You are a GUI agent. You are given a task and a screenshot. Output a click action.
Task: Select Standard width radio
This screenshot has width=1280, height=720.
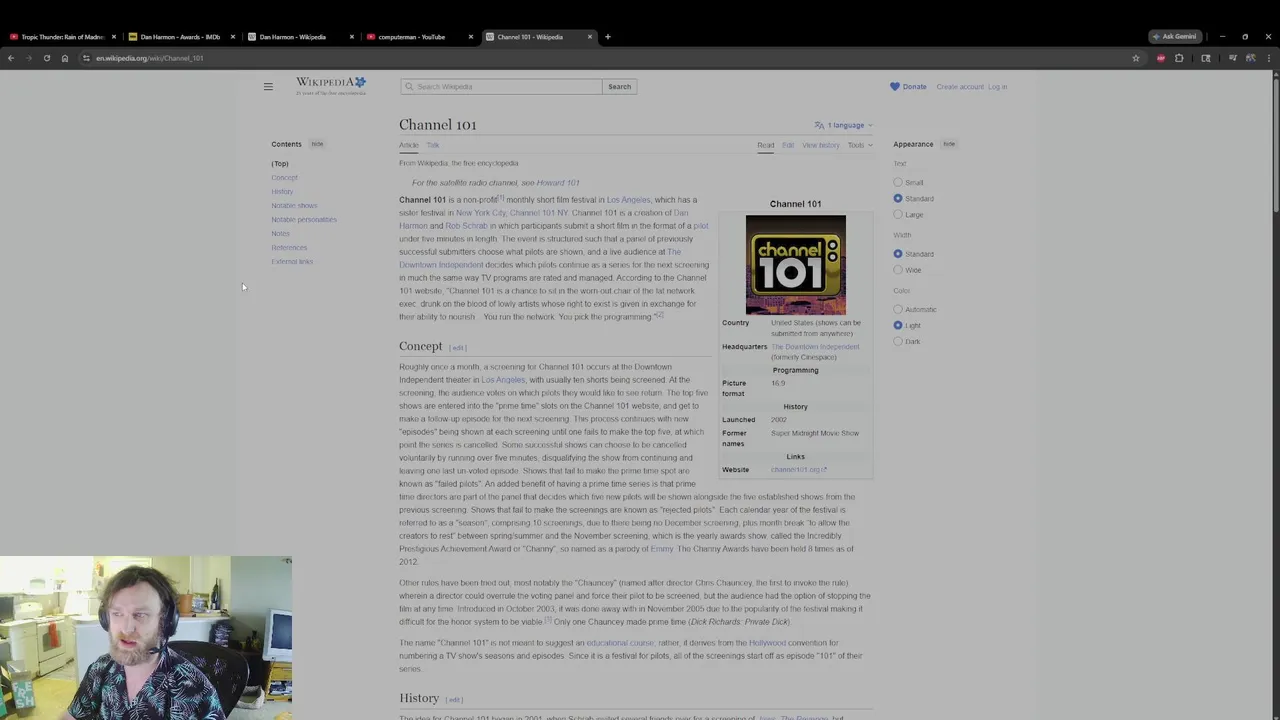point(898,254)
